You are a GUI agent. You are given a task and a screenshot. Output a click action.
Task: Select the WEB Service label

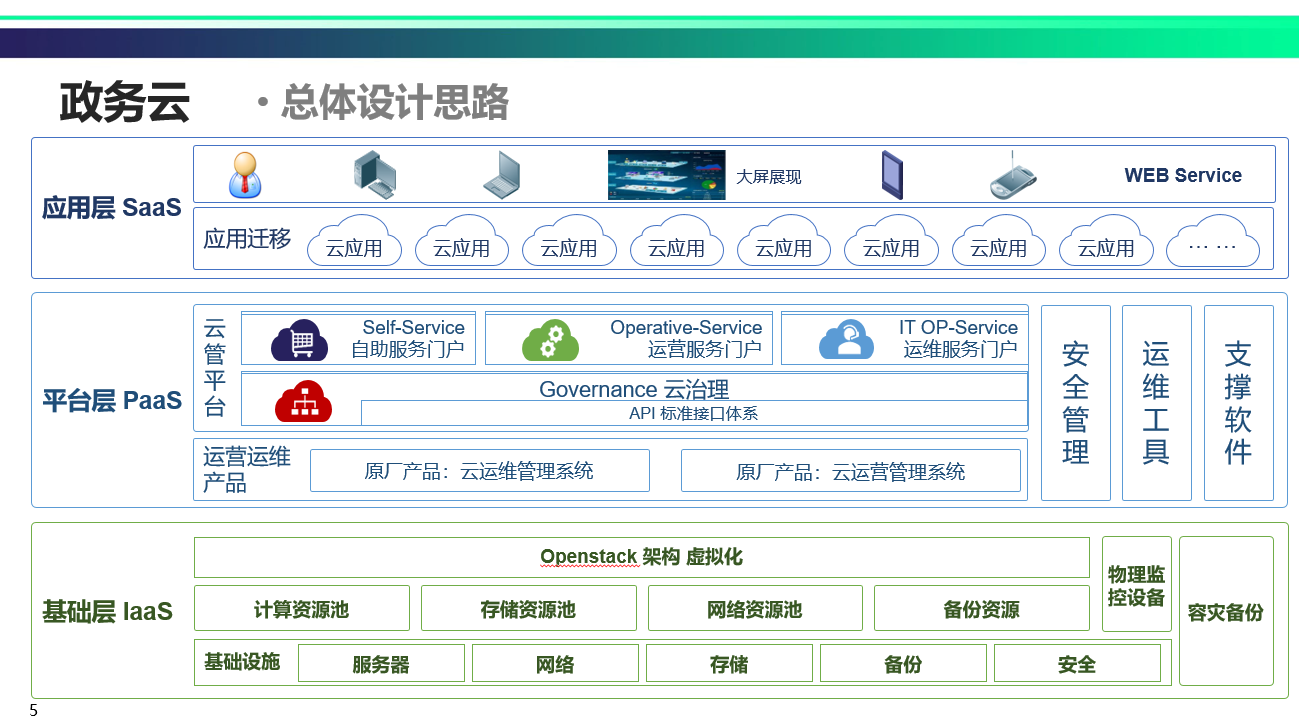(1183, 176)
